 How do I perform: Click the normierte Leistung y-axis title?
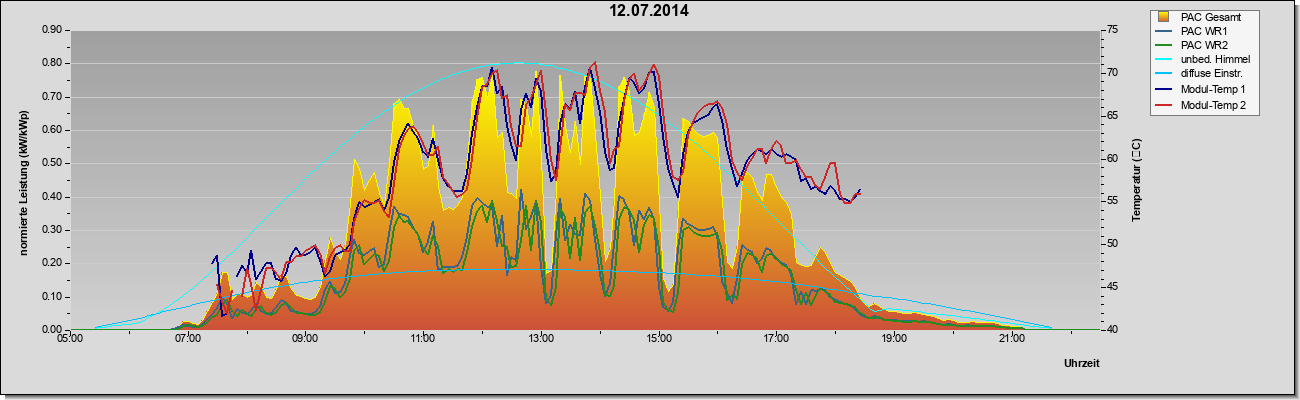tap(22, 181)
